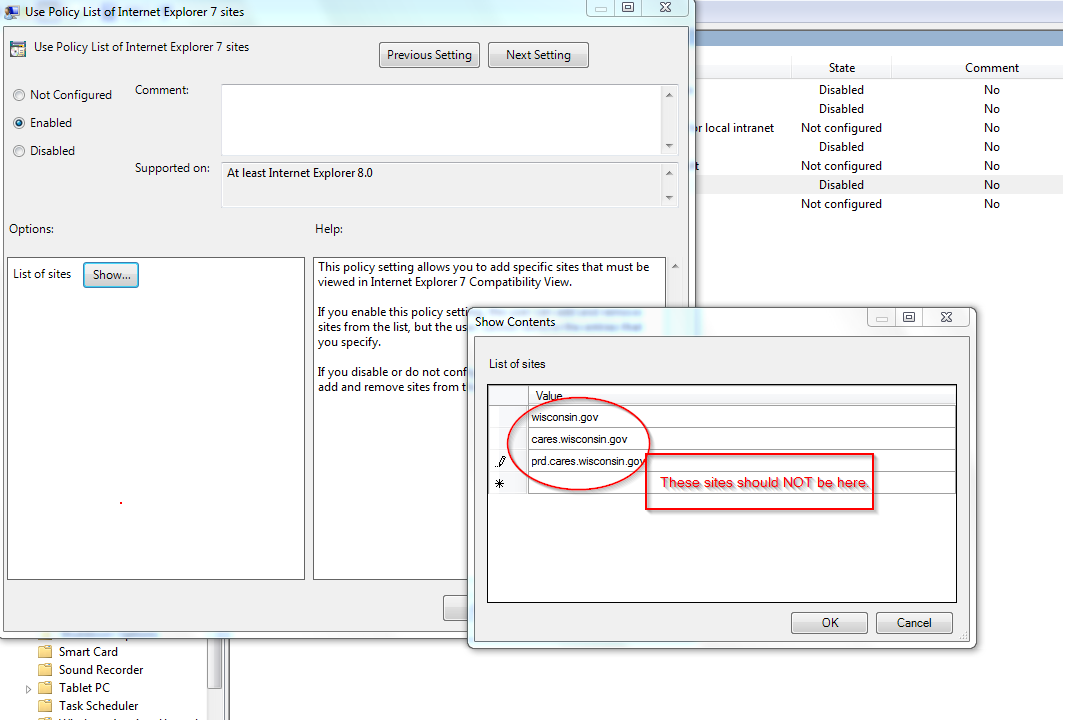This screenshot has height=720, width=1066.
Task: Select the local intranet policy row
Action: pos(878,128)
